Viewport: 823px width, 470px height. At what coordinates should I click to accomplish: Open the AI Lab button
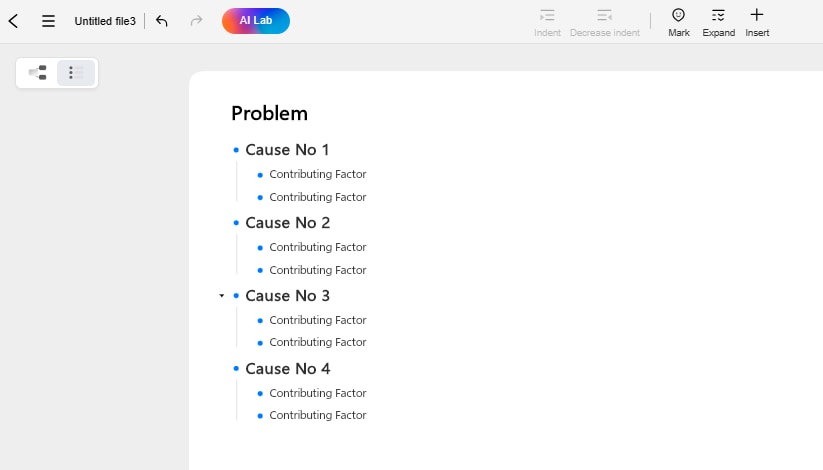coord(256,21)
